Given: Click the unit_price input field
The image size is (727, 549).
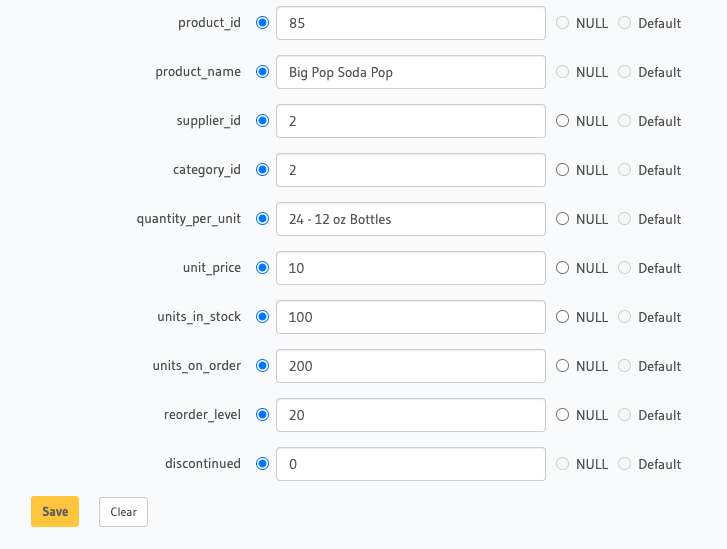Looking at the screenshot, I should [x=410, y=268].
